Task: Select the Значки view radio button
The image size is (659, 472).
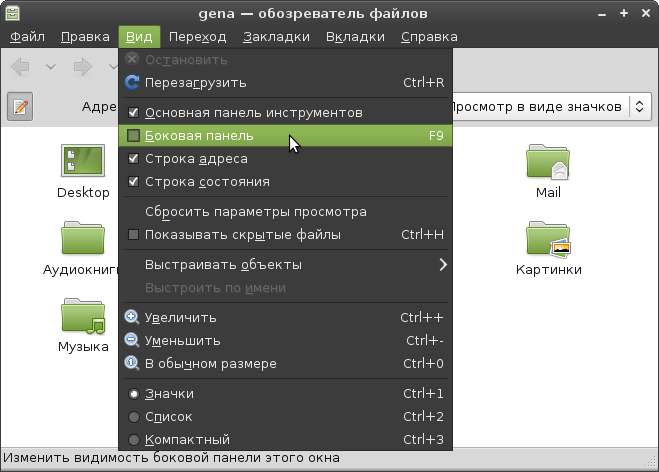Action: (x=134, y=394)
